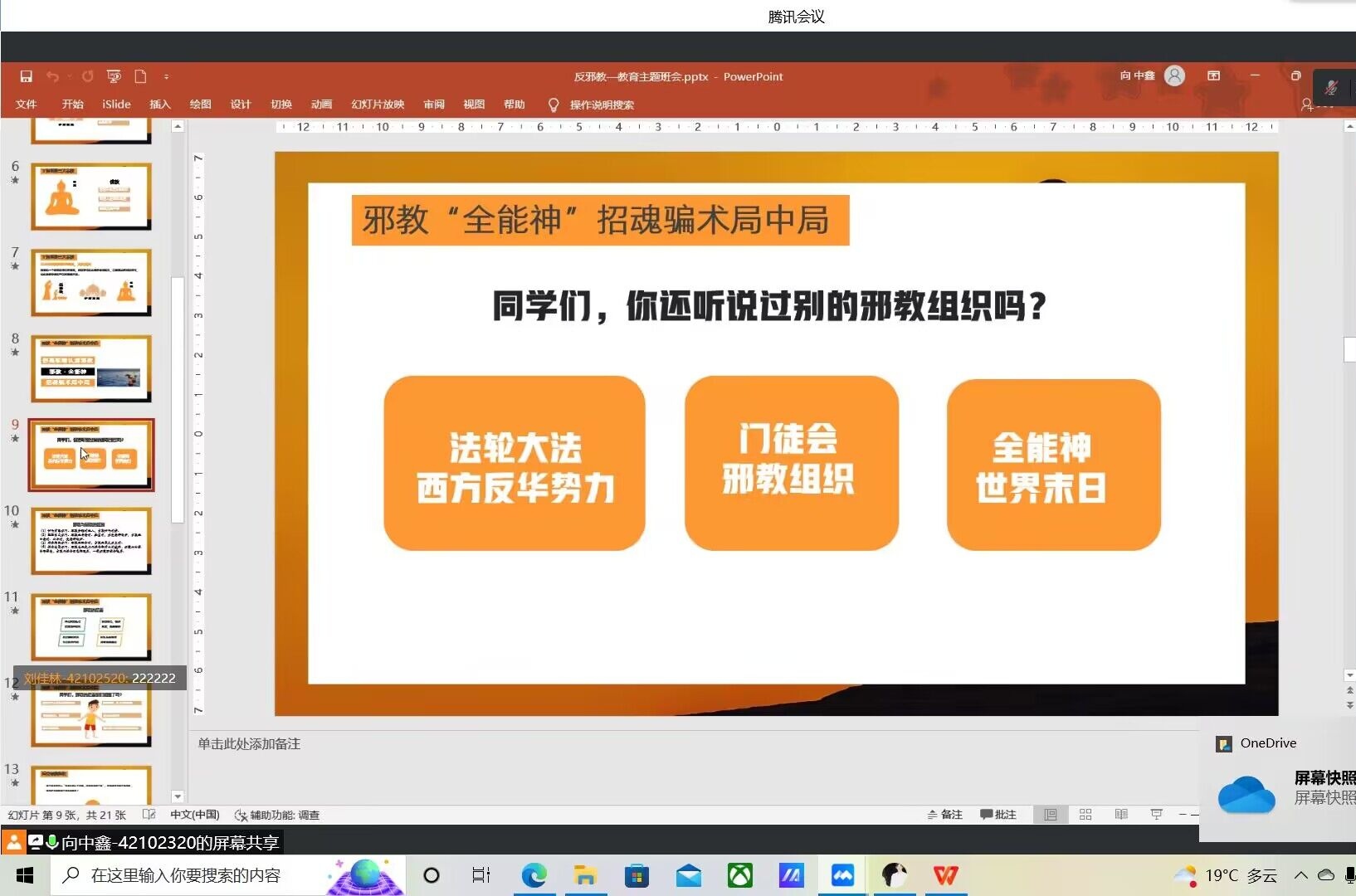Click the 辅助功能 accessibility check button
1356x896 pixels.
277,815
